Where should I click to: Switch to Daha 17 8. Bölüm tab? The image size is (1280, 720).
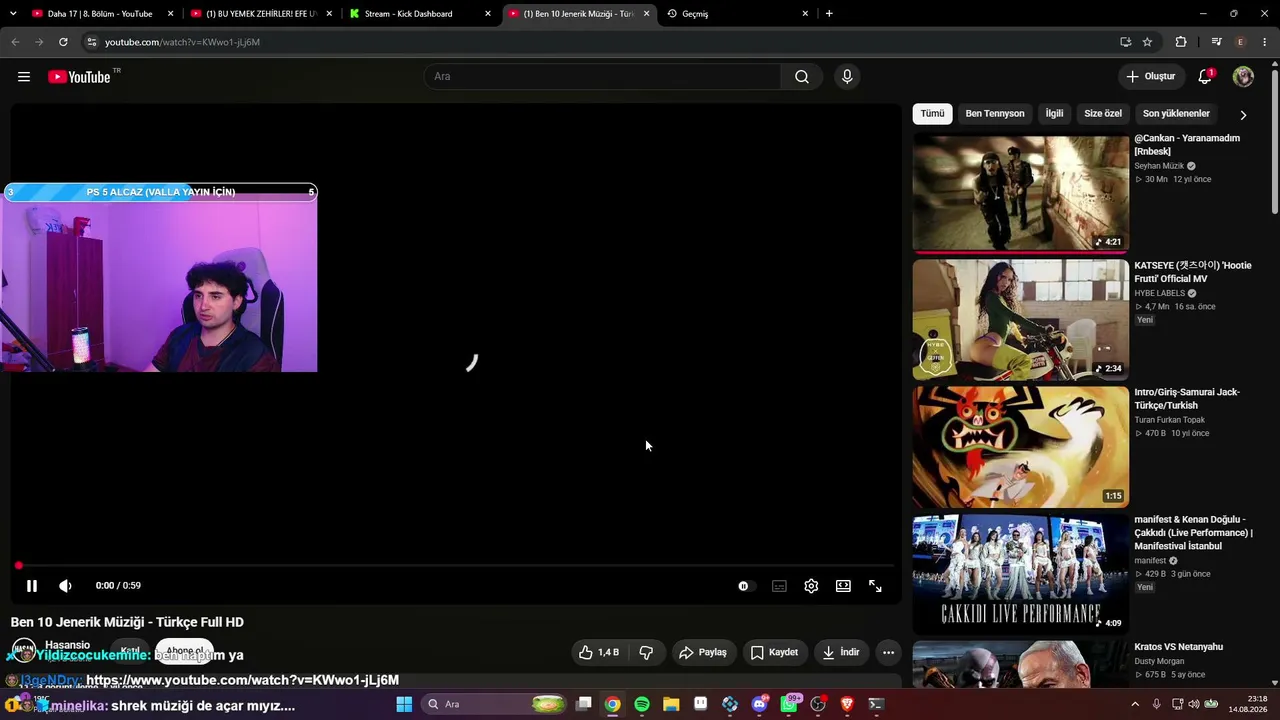[x=103, y=14]
